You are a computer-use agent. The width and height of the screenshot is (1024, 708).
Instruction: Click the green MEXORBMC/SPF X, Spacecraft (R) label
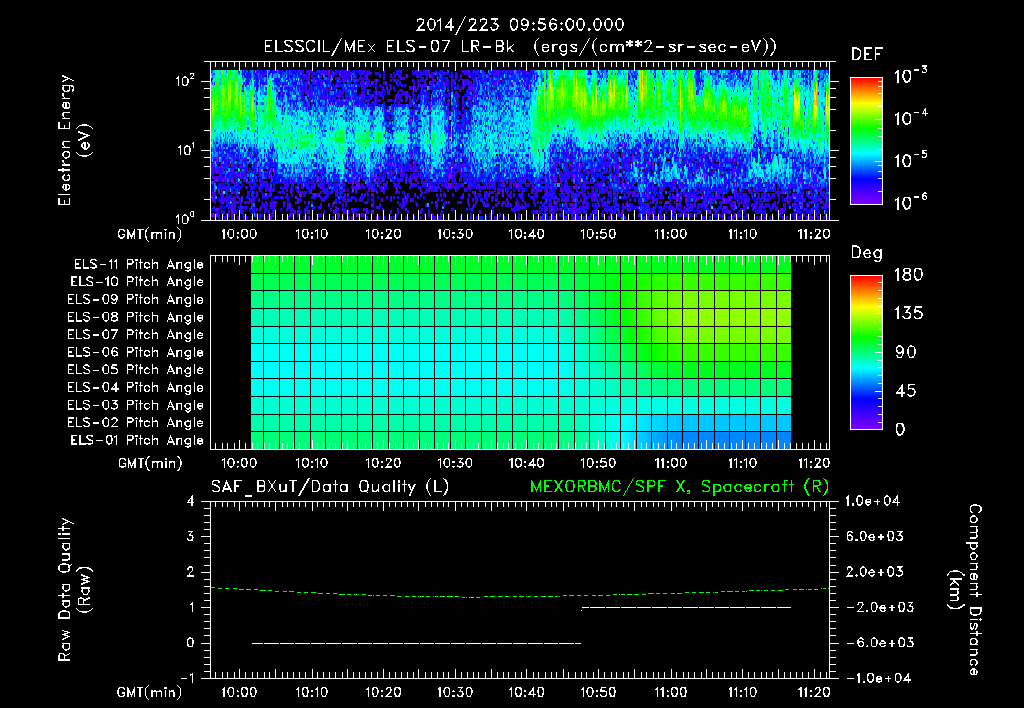(x=679, y=487)
